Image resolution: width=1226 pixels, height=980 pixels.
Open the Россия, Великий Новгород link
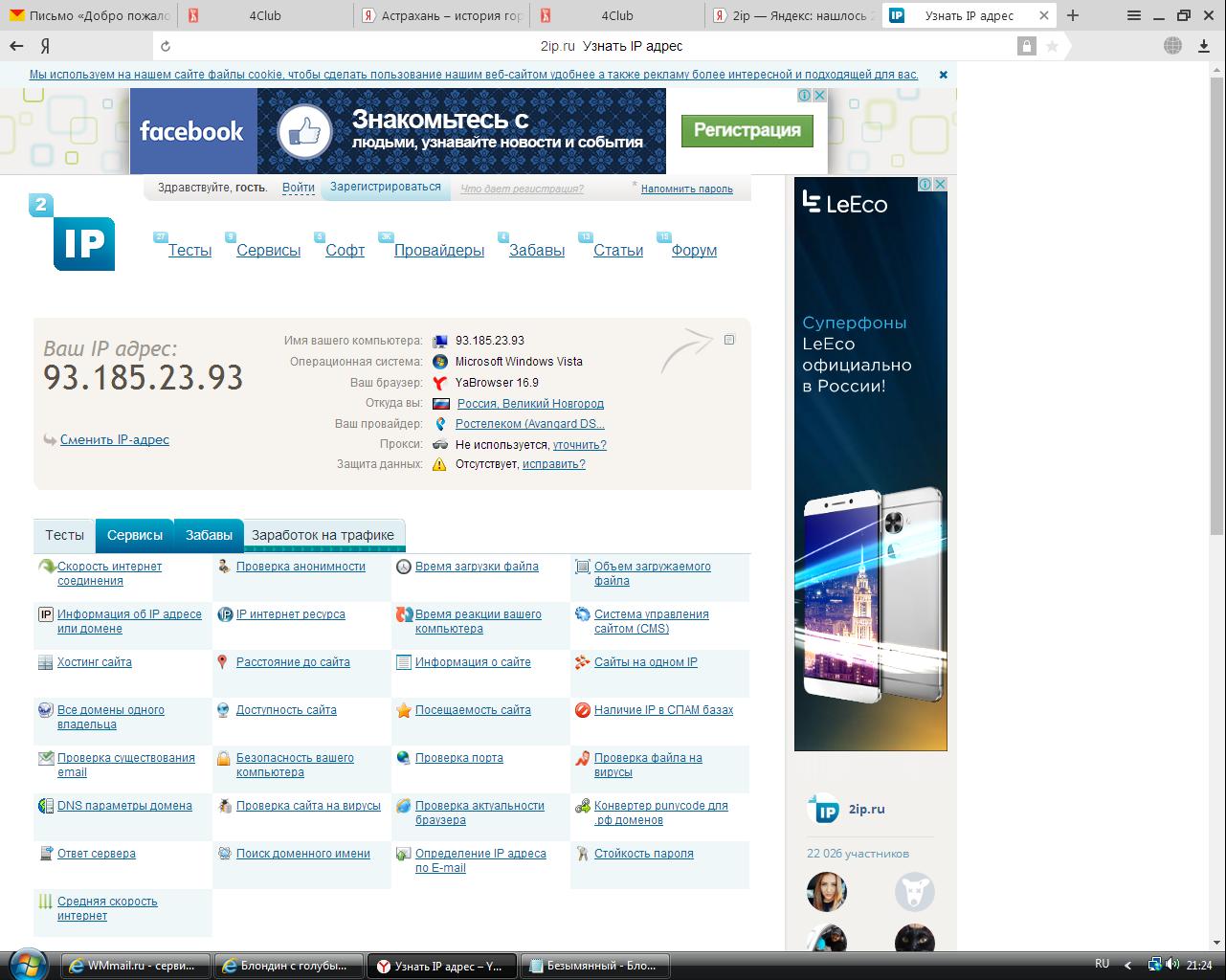coord(530,404)
